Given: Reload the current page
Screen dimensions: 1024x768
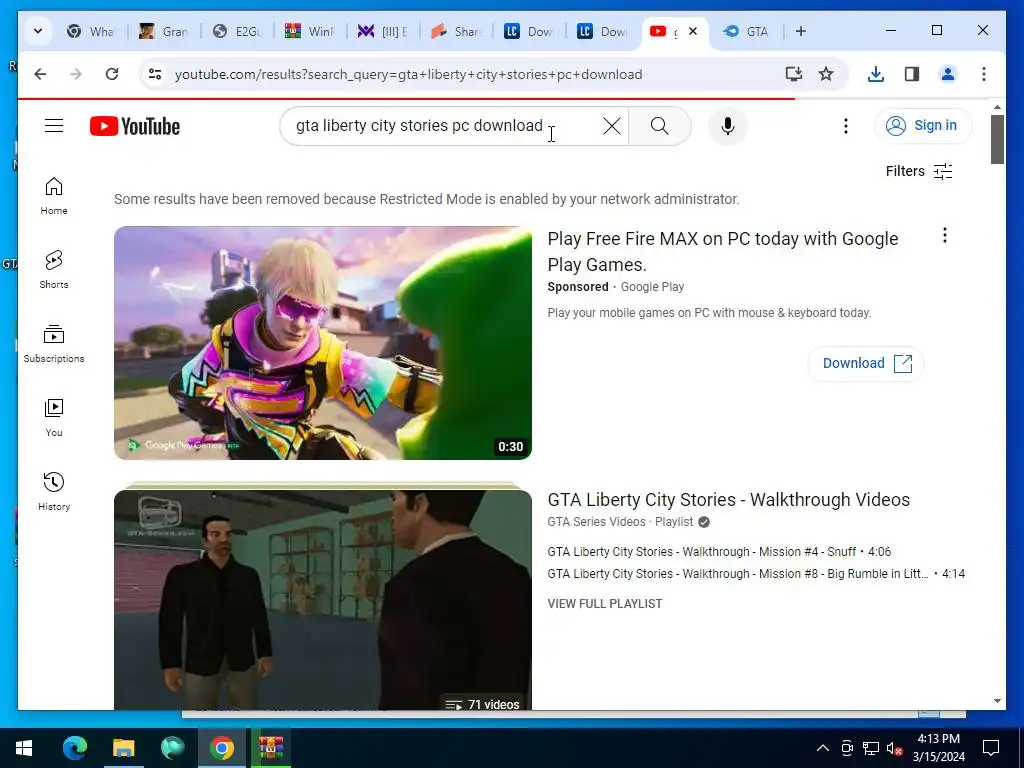Looking at the screenshot, I should (112, 74).
